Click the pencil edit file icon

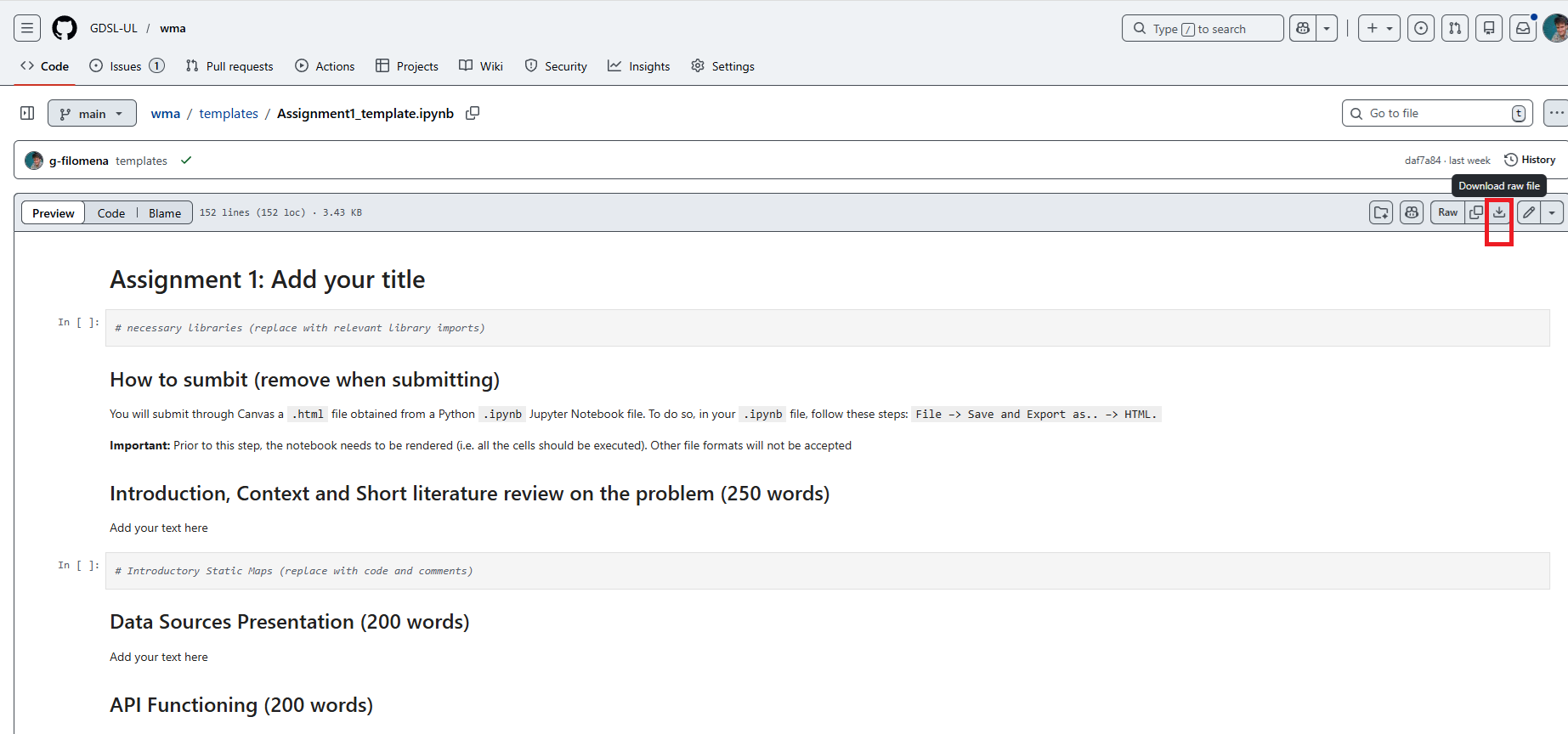(1529, 212)
